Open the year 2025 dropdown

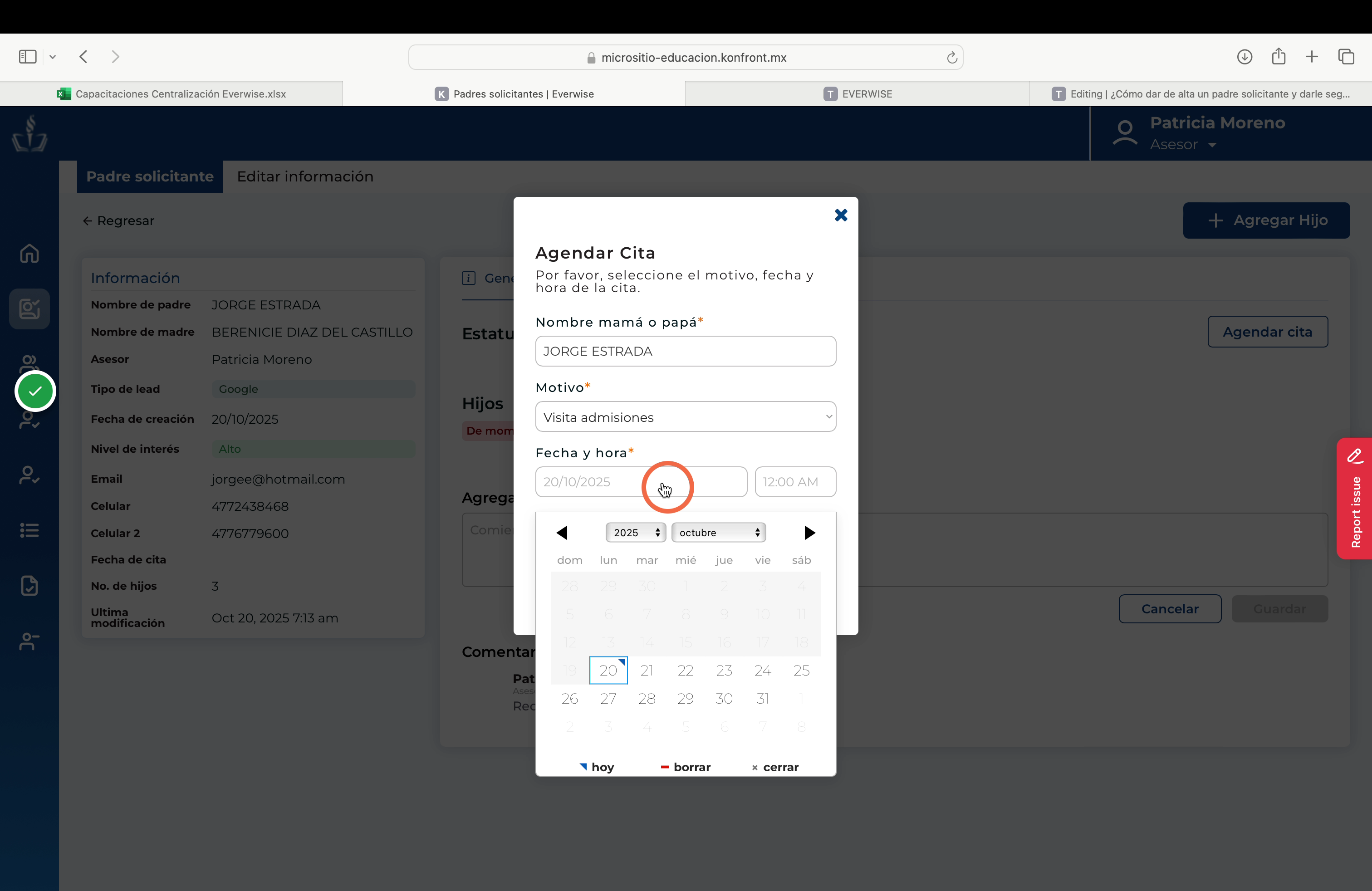pos(635,533)
